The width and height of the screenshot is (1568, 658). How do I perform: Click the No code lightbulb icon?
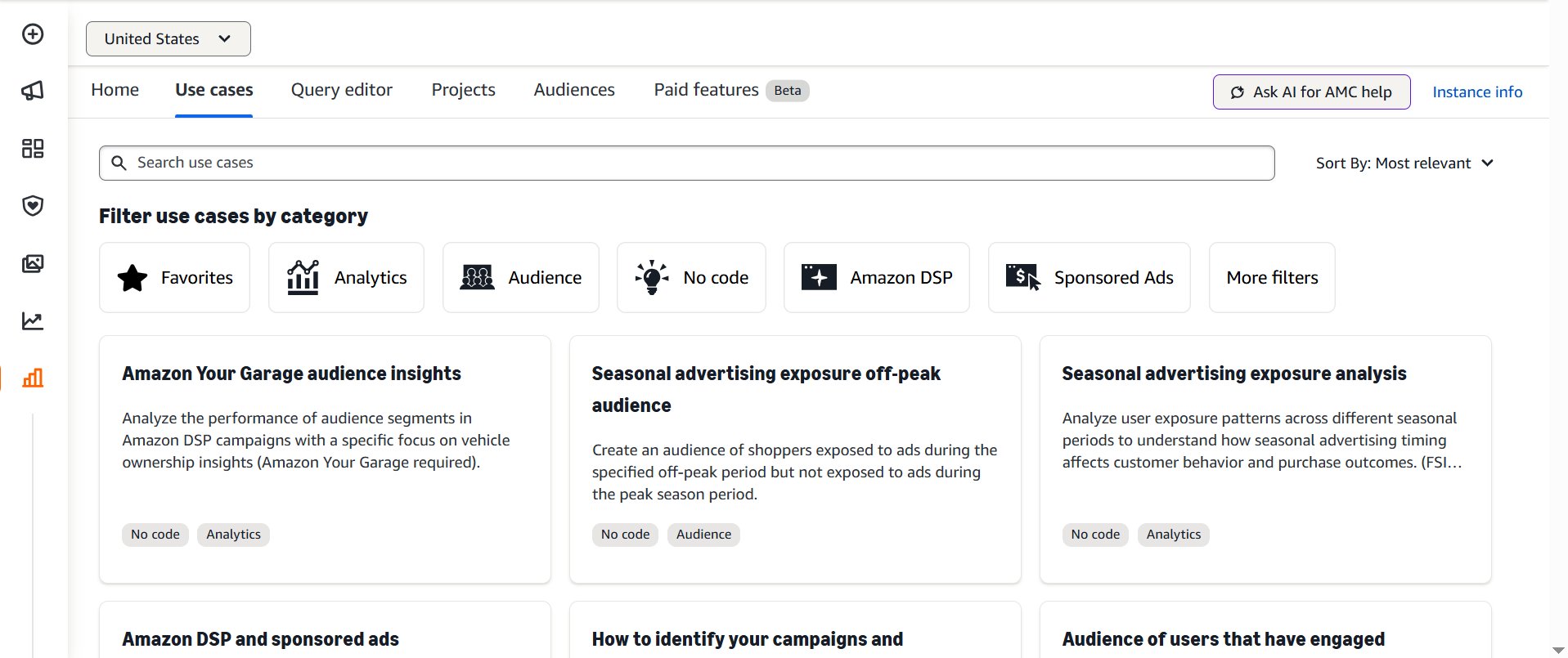tap(652, 277)
